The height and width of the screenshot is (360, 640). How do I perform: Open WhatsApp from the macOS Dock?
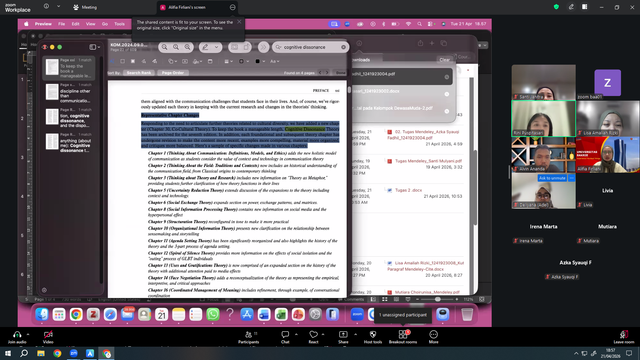pos(213,314)
